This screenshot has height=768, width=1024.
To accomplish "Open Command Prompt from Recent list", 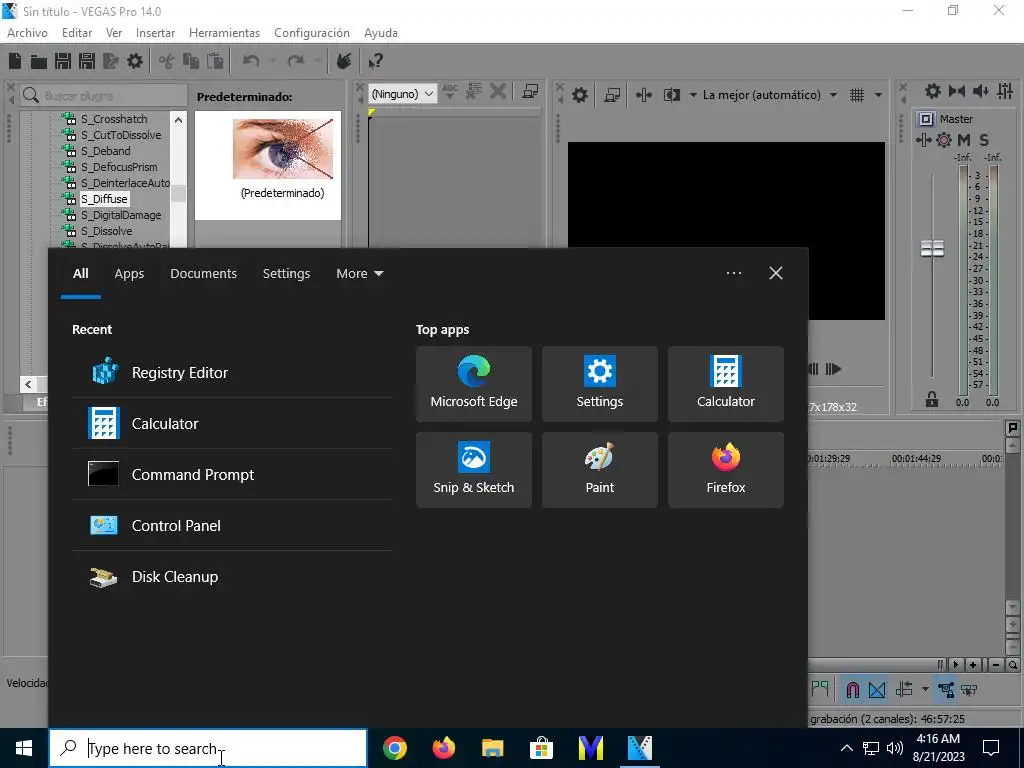I will coord(232,475).
